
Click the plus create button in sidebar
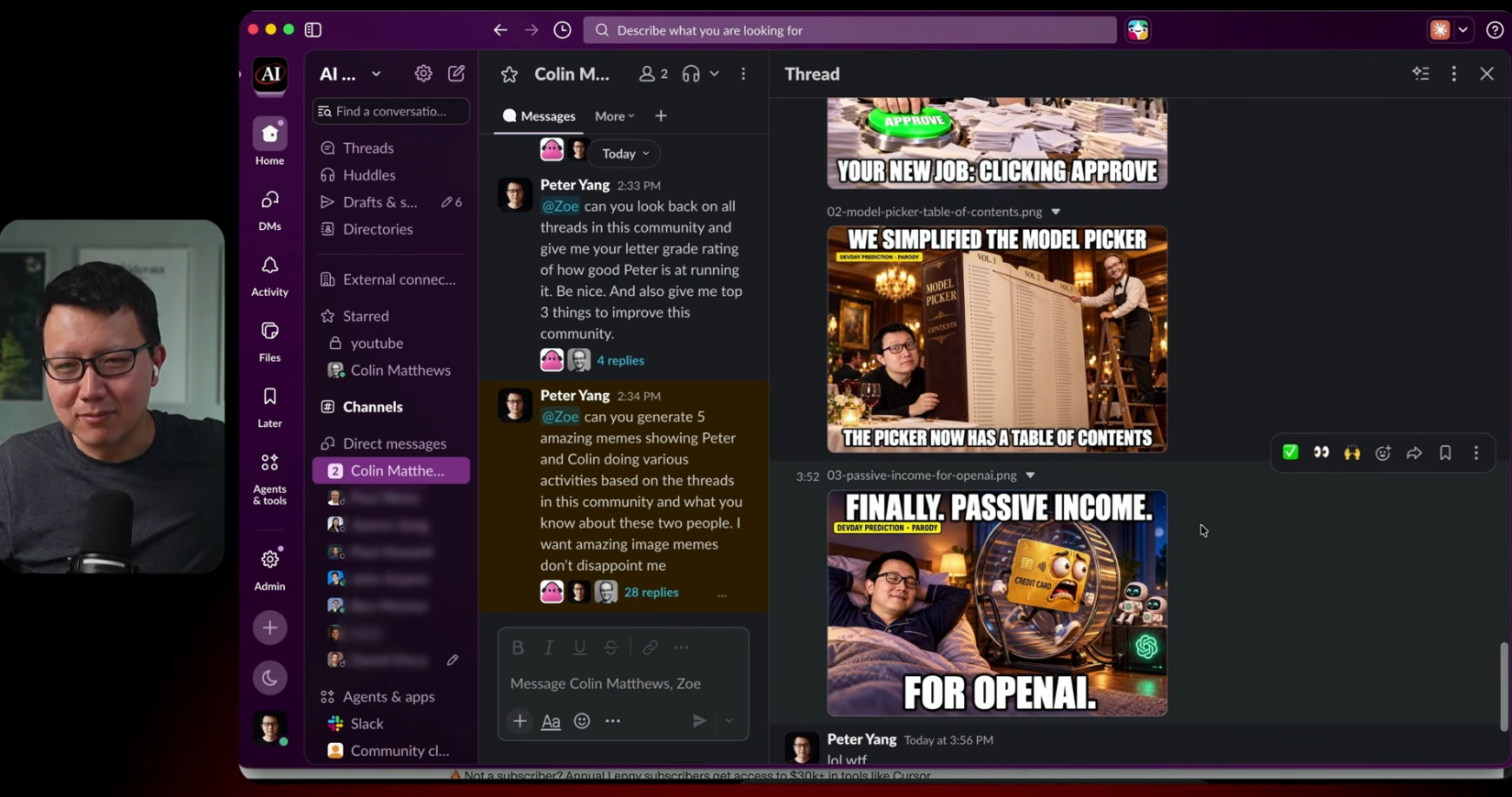pyautogui.click(x=269, y=628)
